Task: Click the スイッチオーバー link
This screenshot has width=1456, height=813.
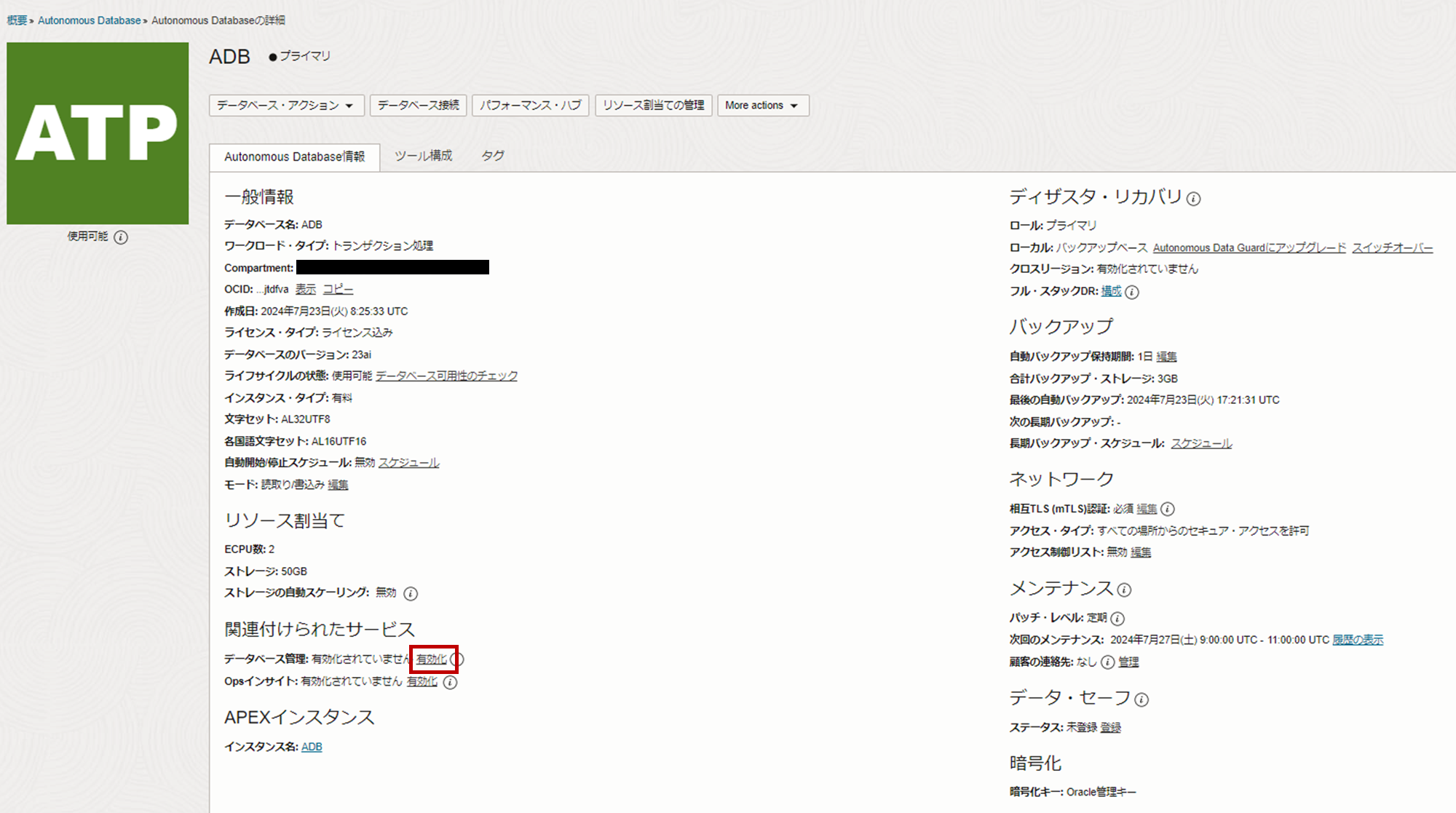Action: coord(1392,248)
